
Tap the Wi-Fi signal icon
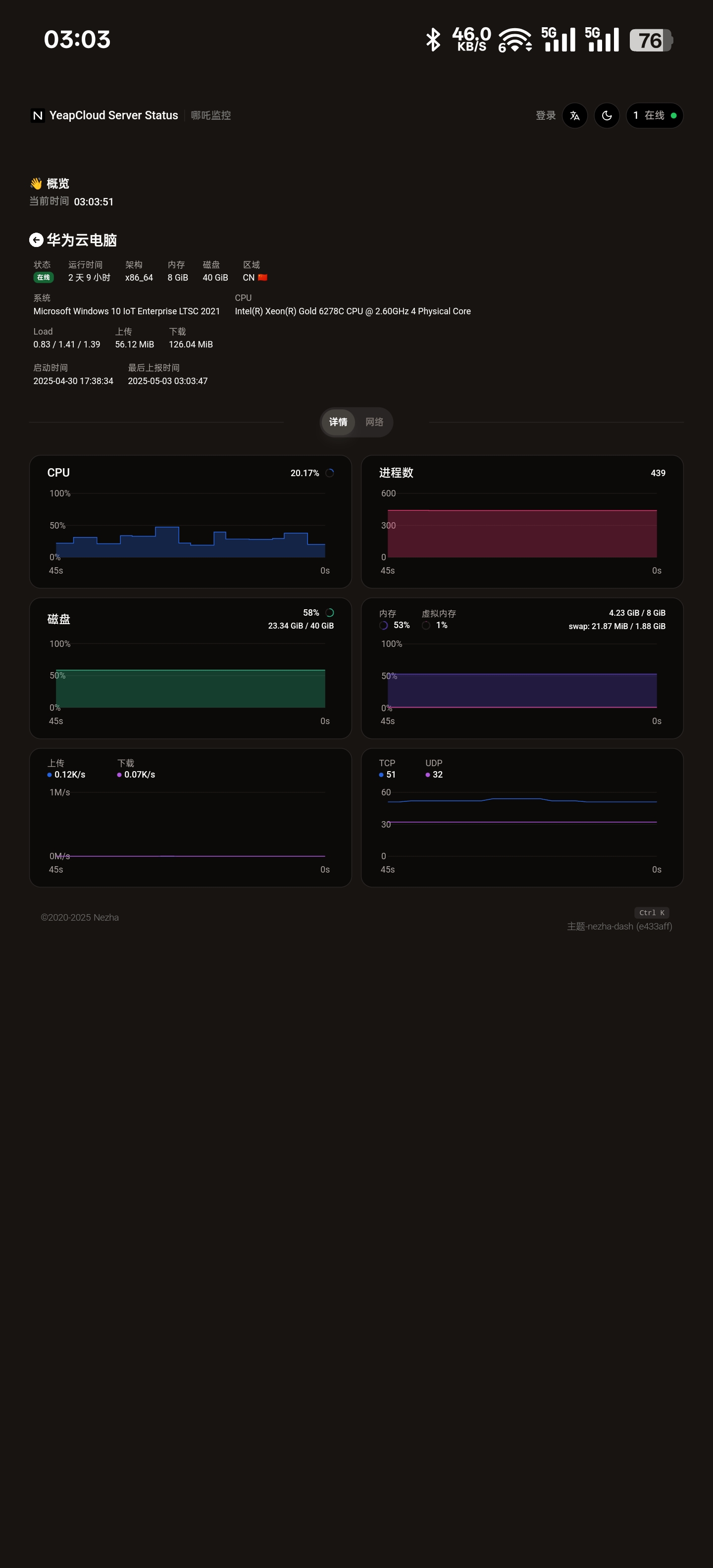(x=514, y=40)
